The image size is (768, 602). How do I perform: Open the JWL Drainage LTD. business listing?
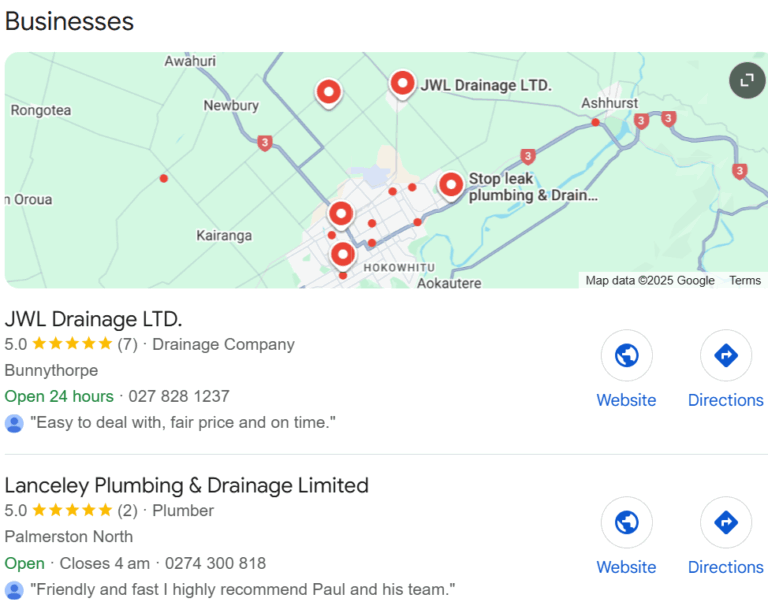(94, 319)
